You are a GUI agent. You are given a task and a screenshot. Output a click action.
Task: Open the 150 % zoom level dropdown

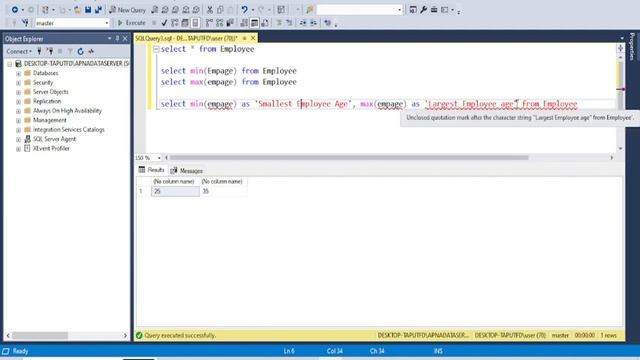[159, 158]
